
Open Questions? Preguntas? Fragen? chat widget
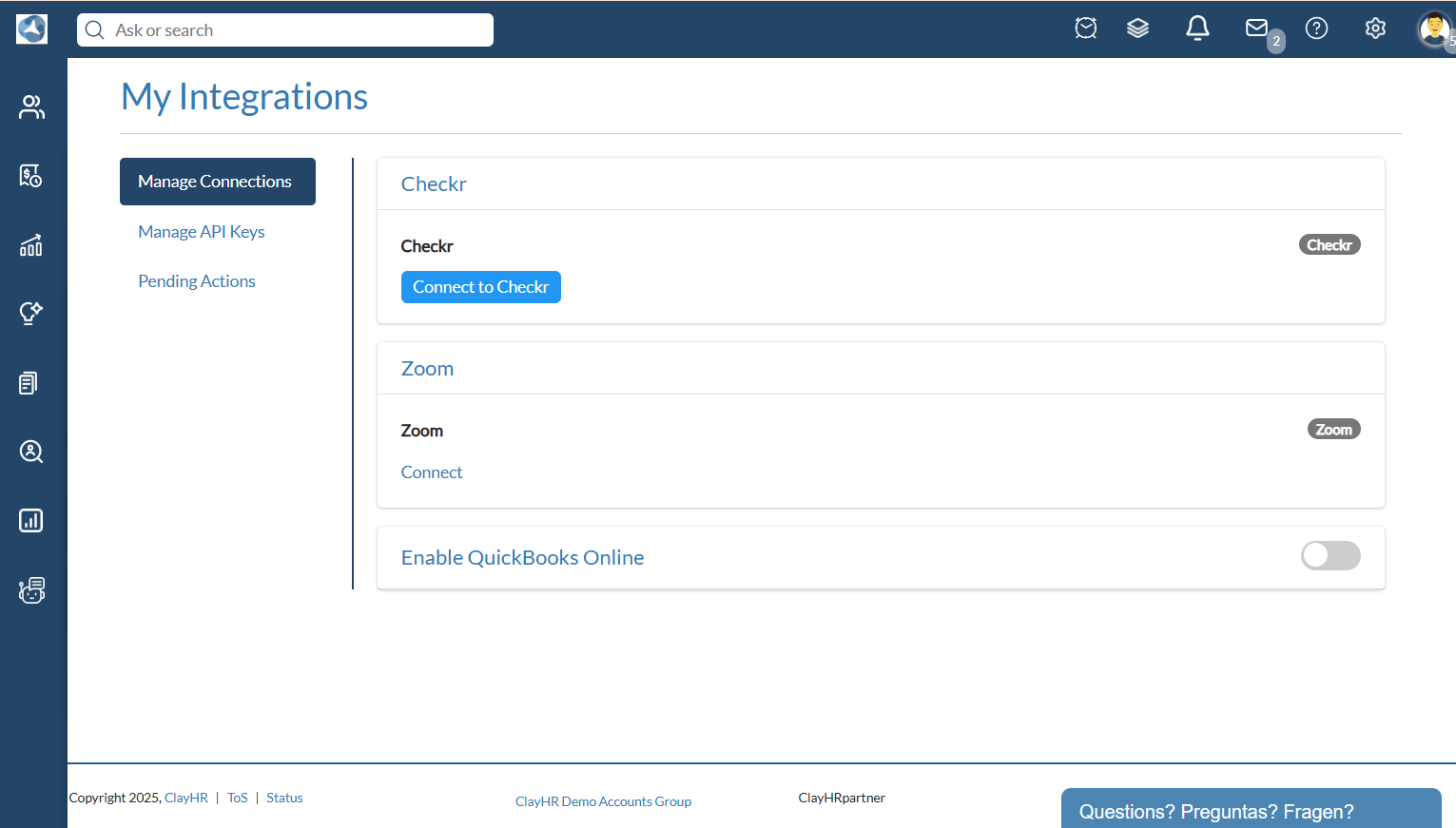coord(1252,808)
